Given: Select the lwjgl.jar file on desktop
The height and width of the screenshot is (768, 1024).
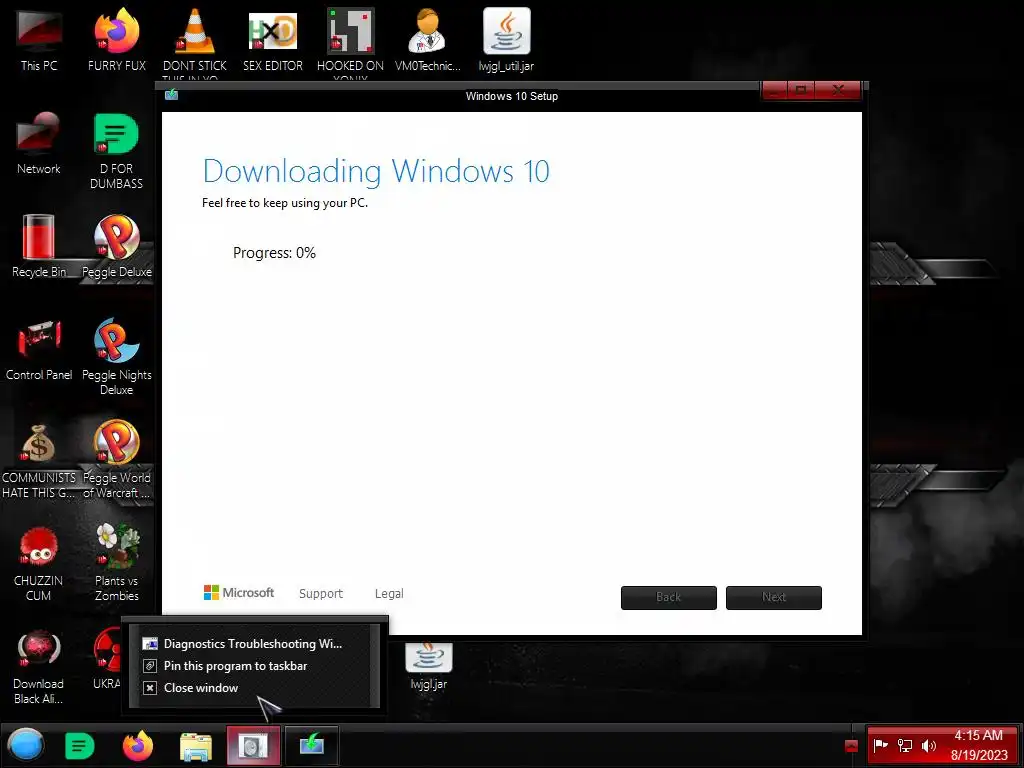Looking at the screenshot, I should click(428, 665).
